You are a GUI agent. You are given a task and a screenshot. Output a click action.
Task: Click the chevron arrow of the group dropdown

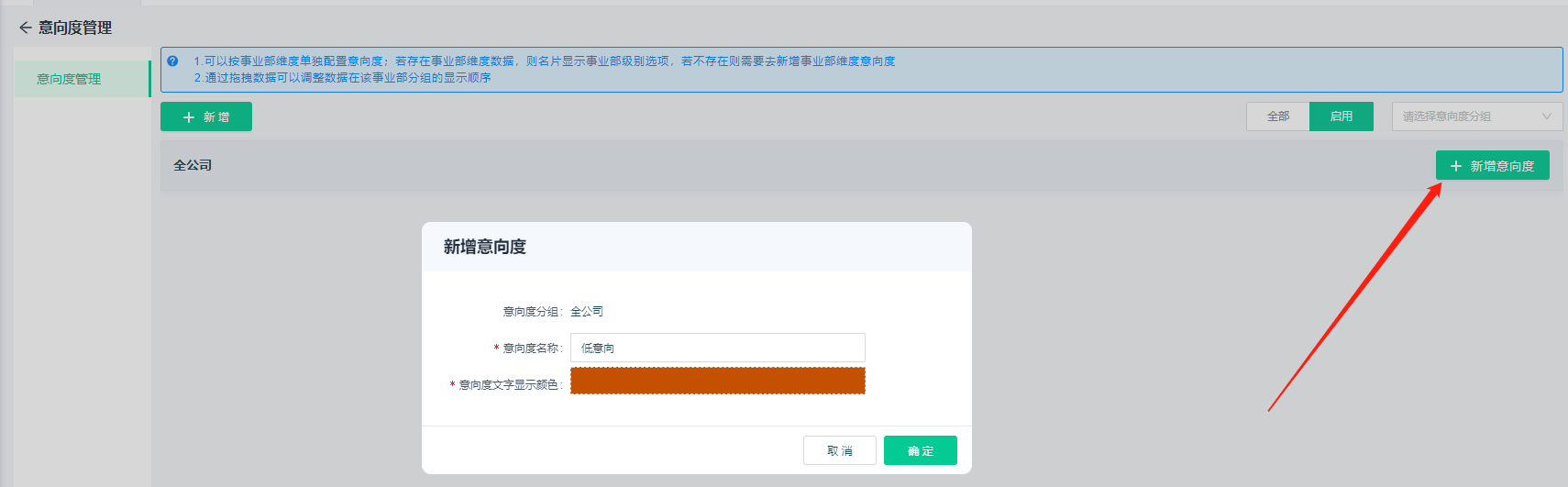pyautogui.click(x=1546, y=116)
